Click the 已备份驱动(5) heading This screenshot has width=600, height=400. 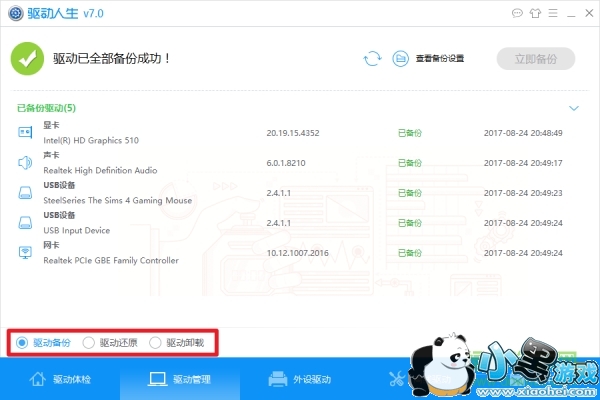(46, 108)
